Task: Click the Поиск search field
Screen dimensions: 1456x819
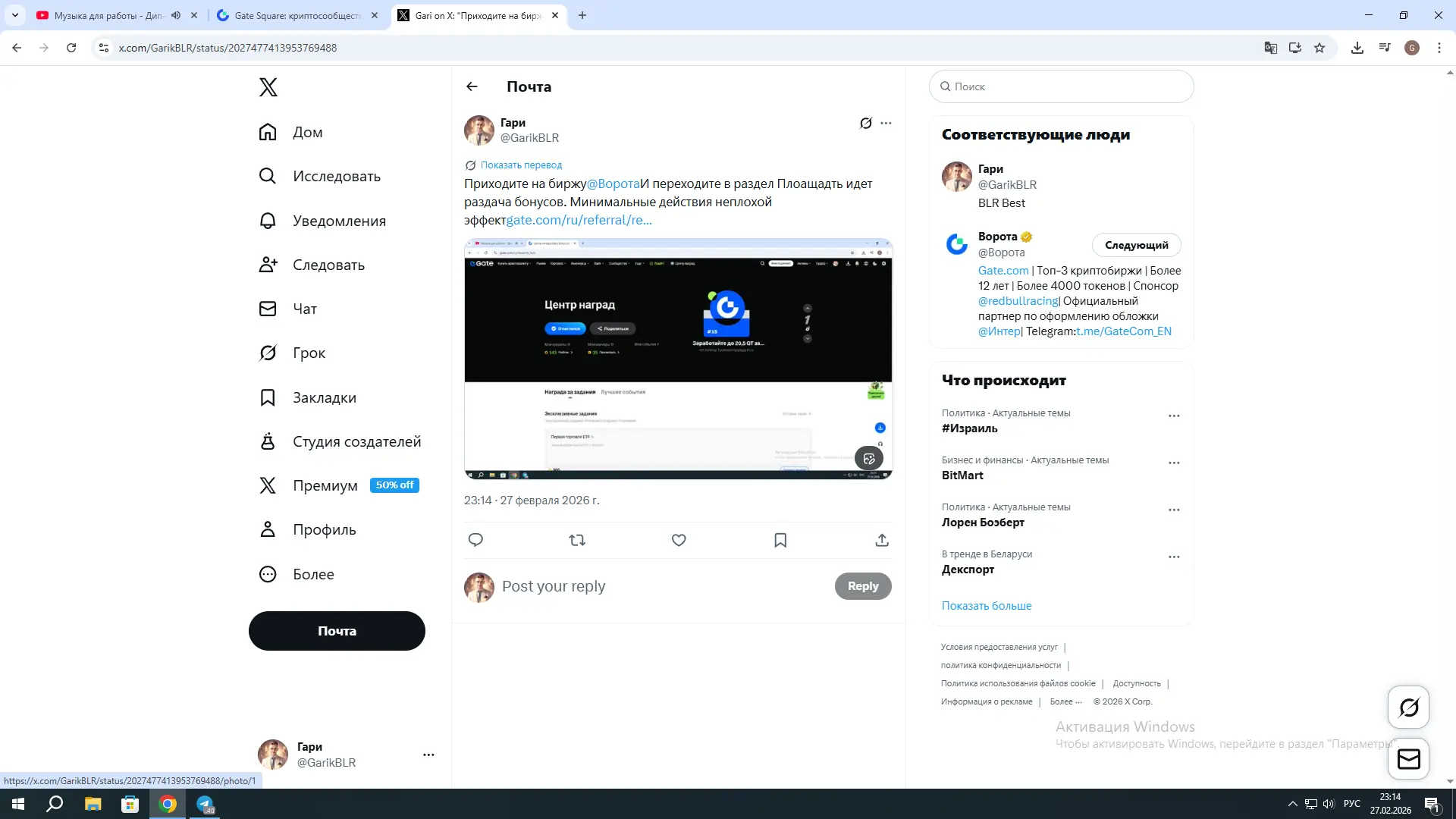Action: point(1062,86)
